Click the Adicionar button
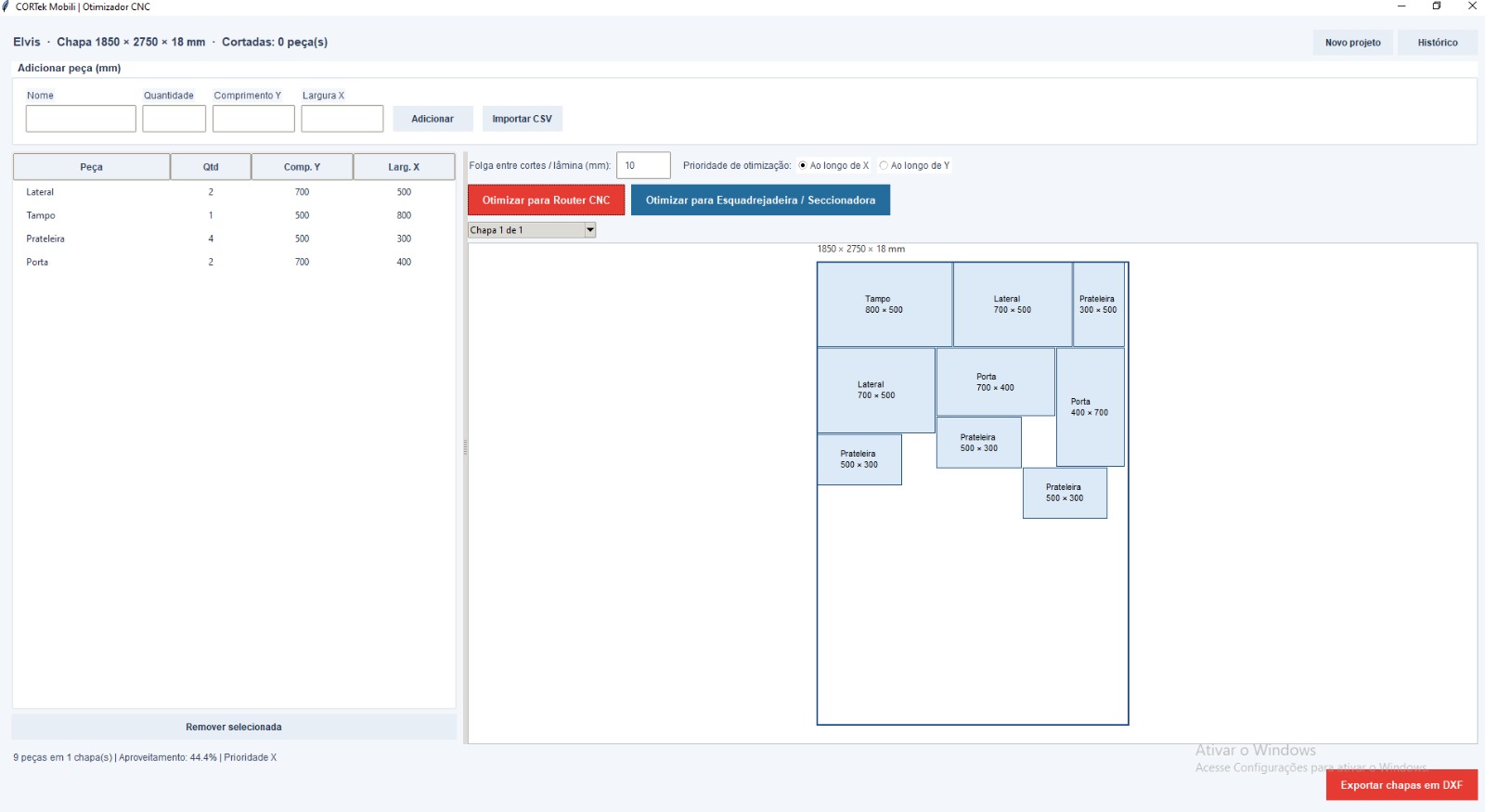Image resolution: width=1485 pixels, height=812 pixels. coord(433,119)
